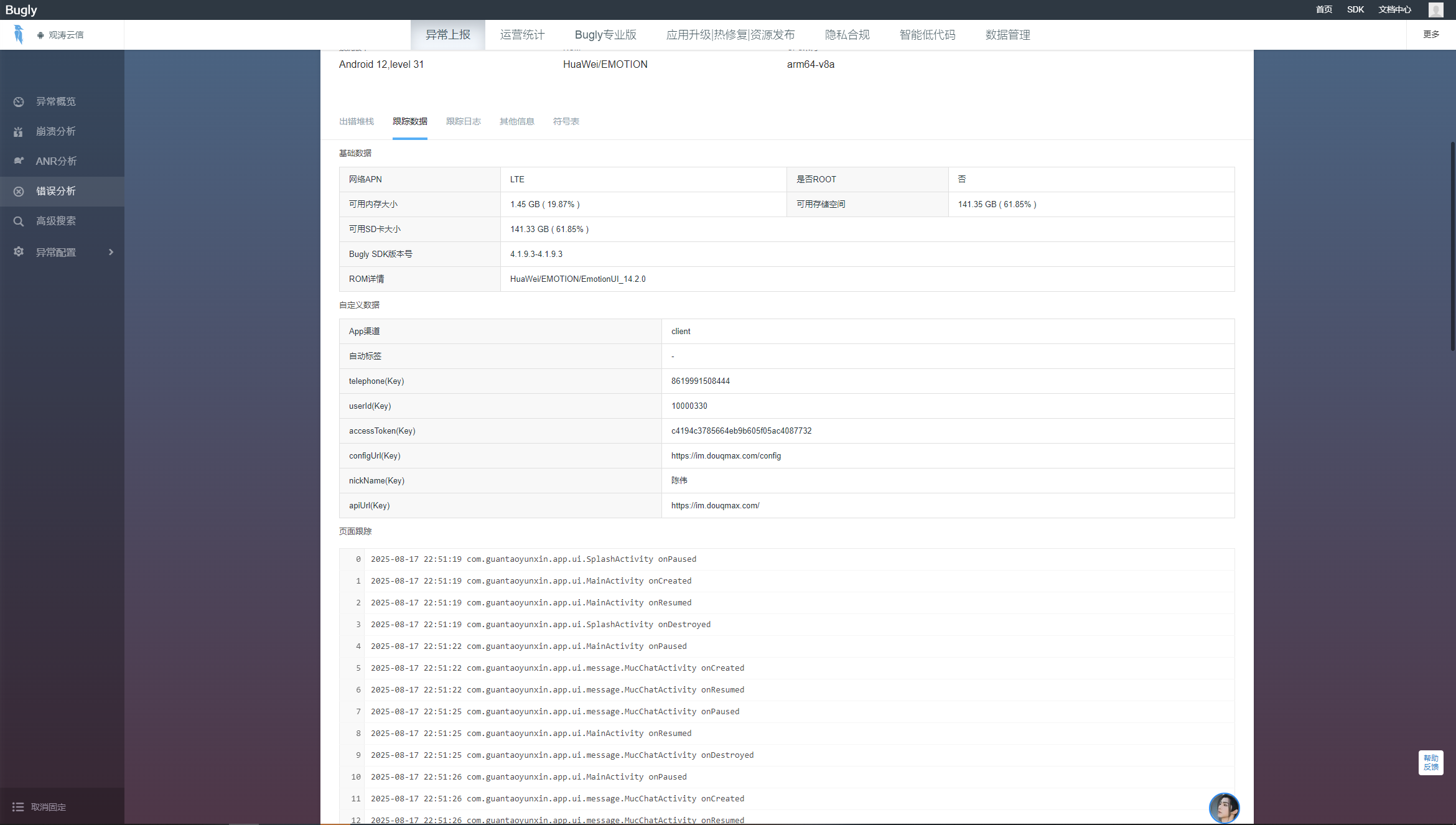Click the Bugly logo
The image size is (1456, 825).
[x=21, y=9]
